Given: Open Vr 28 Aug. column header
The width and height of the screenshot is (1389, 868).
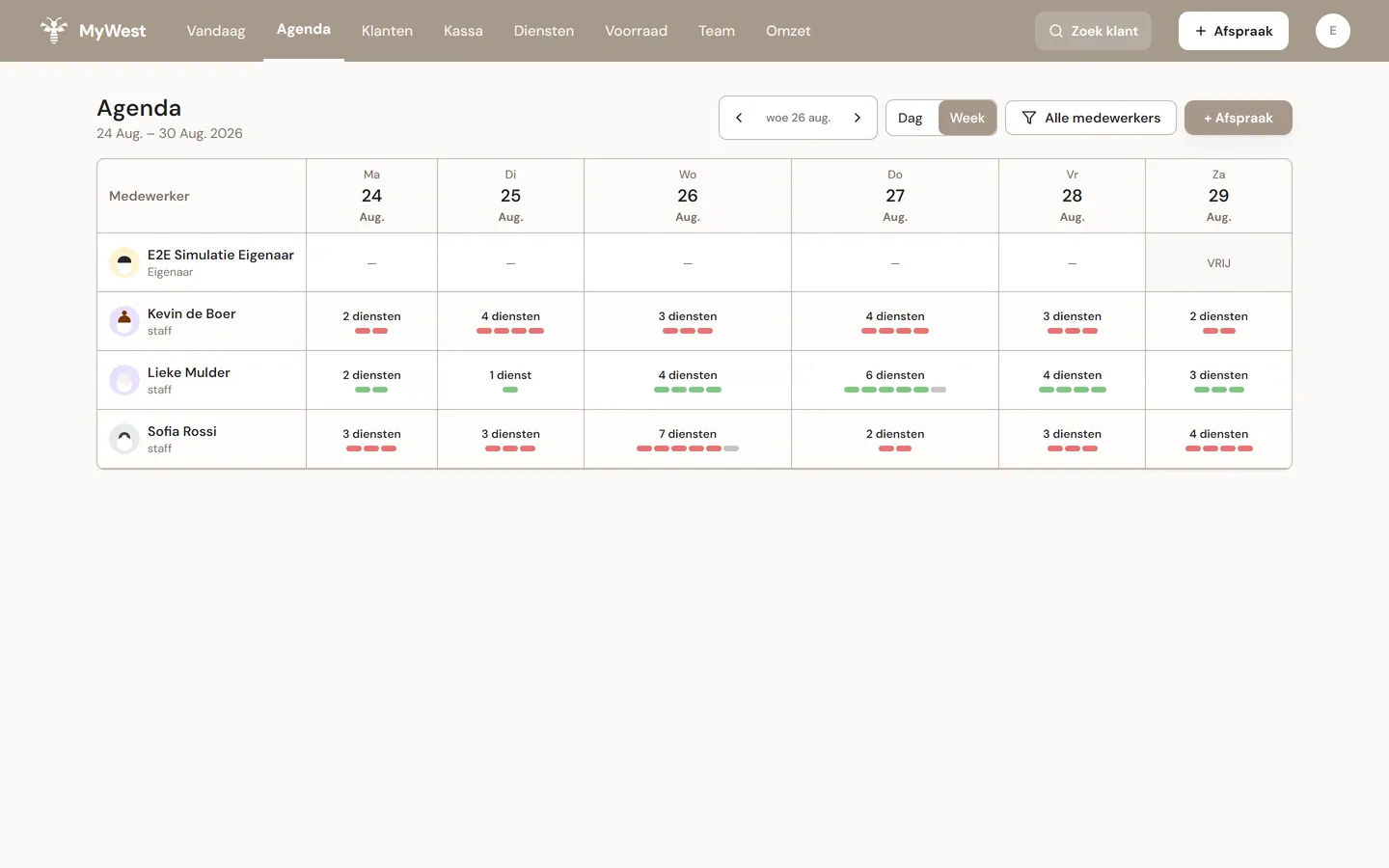Looking at the screenshot, I should 1072,196.
